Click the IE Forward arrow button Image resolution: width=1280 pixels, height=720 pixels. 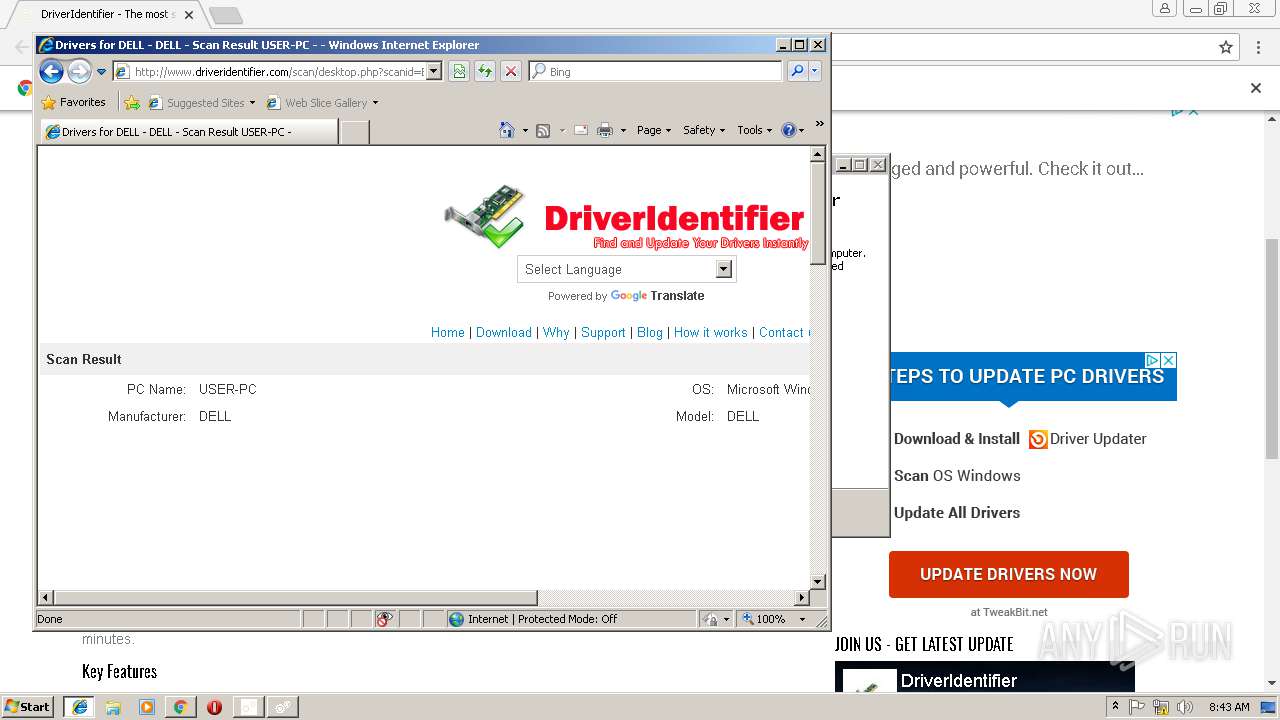point(79,71)
